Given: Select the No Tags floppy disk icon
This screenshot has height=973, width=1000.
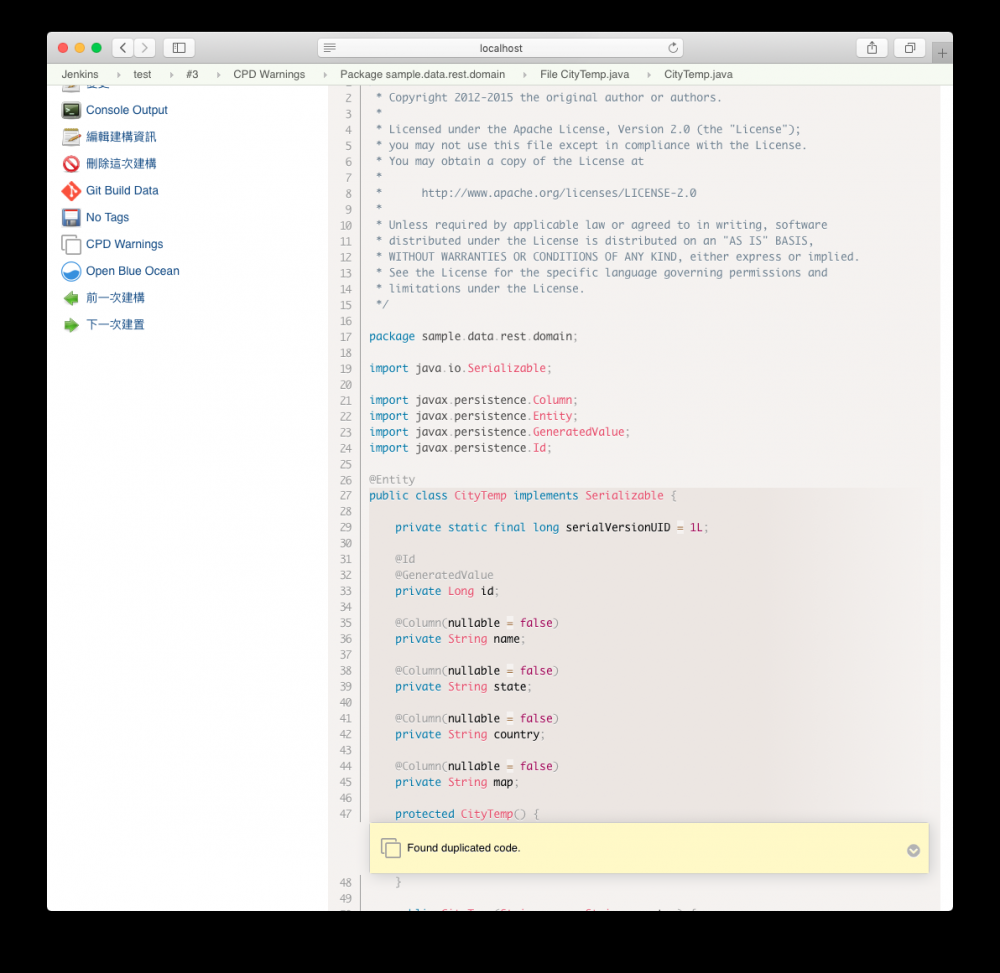Looking at the screenshot, I should (71, 217).
